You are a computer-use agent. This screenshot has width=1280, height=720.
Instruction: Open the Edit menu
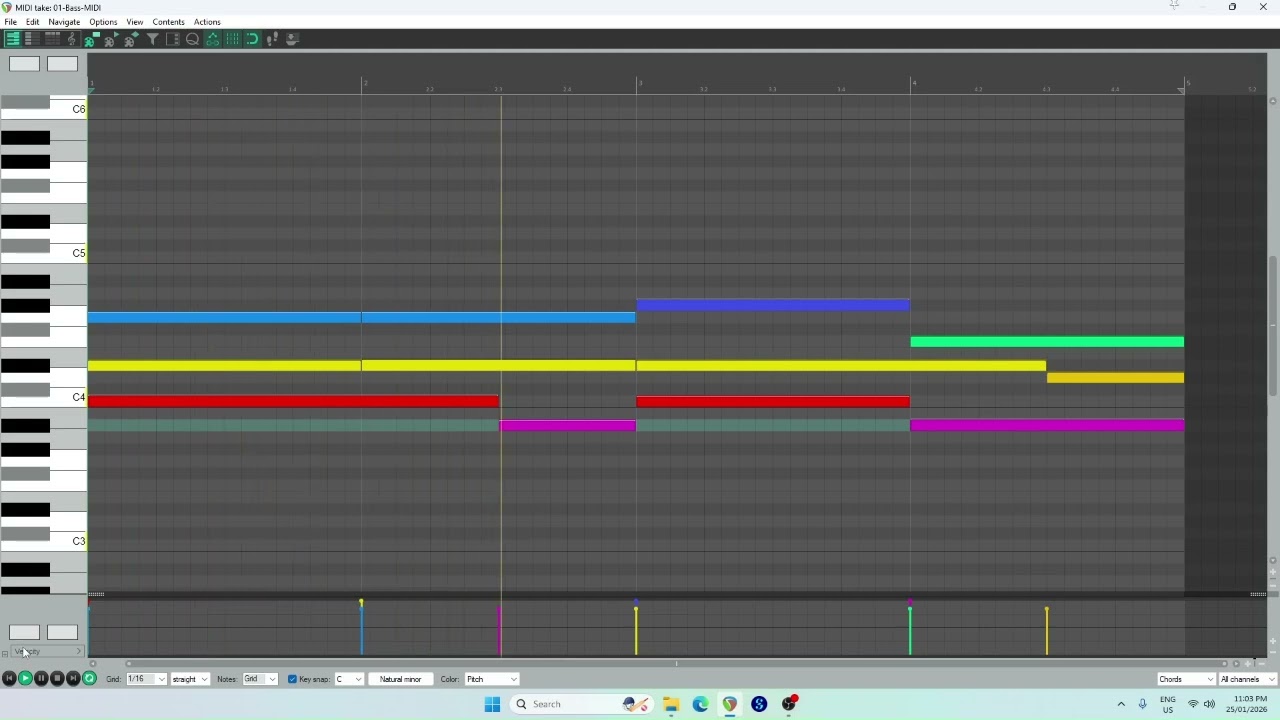(x=32, y=22)
